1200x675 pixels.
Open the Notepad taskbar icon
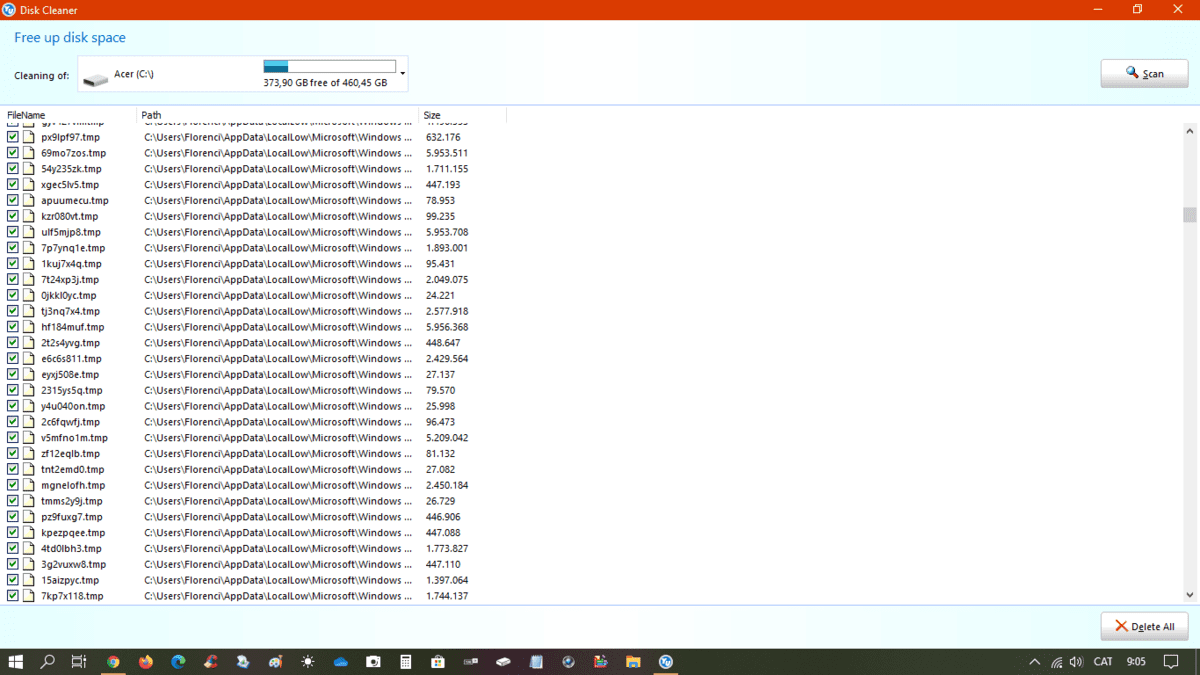click(x=535, y=662)
